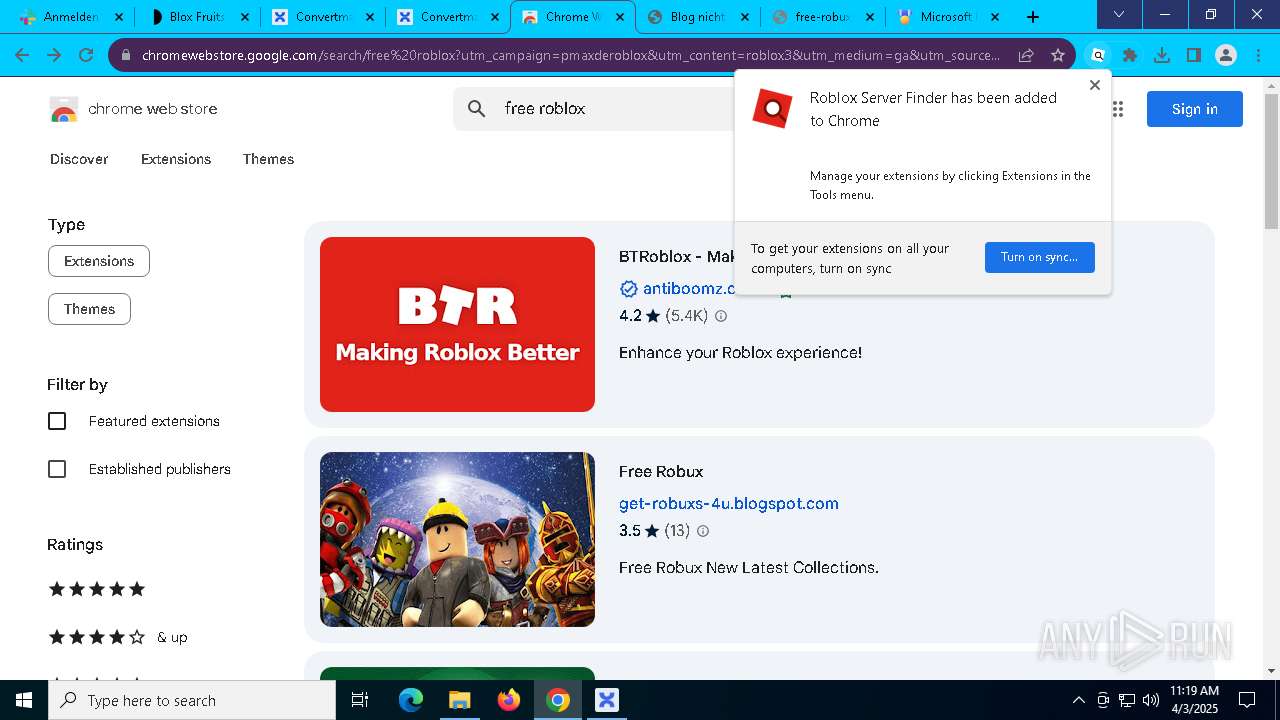Screen dimensions: 1280x720
Task: Click the Turn on sync button
Action: tap(1040, 257)
